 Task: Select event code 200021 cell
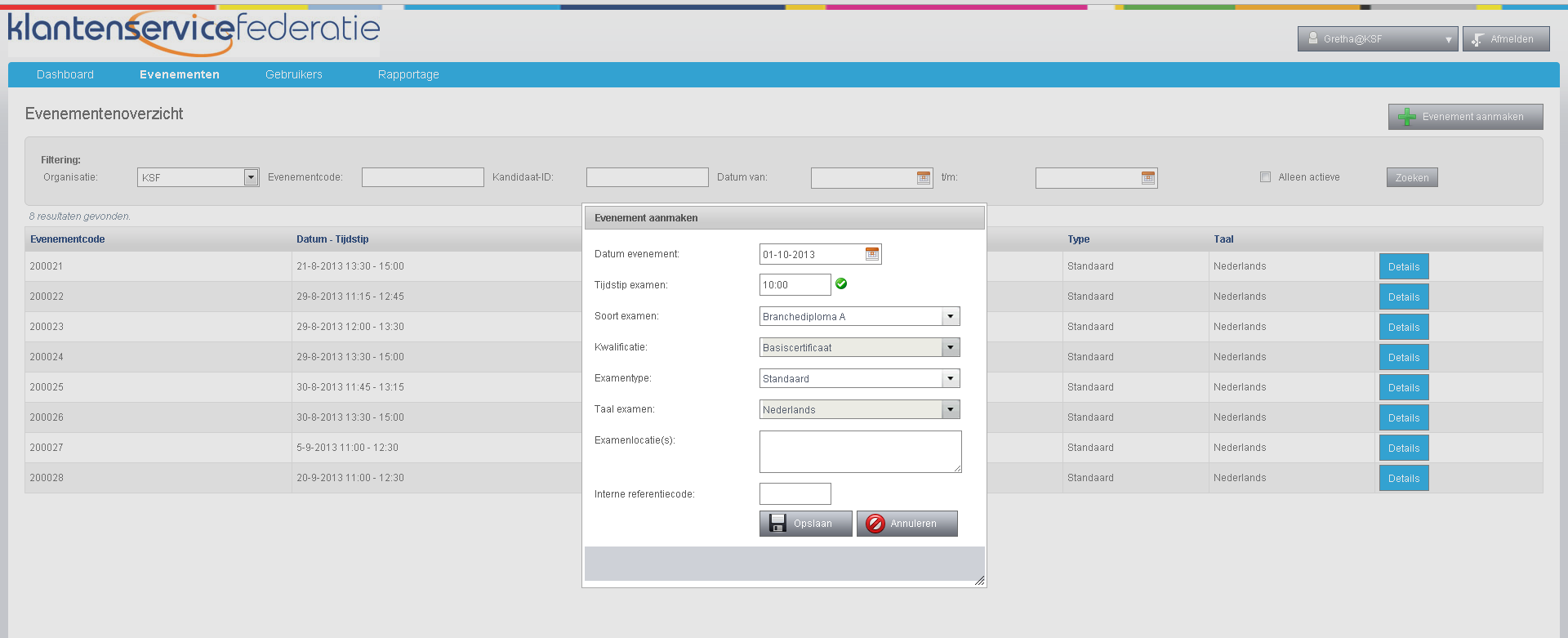coord(158,266)
